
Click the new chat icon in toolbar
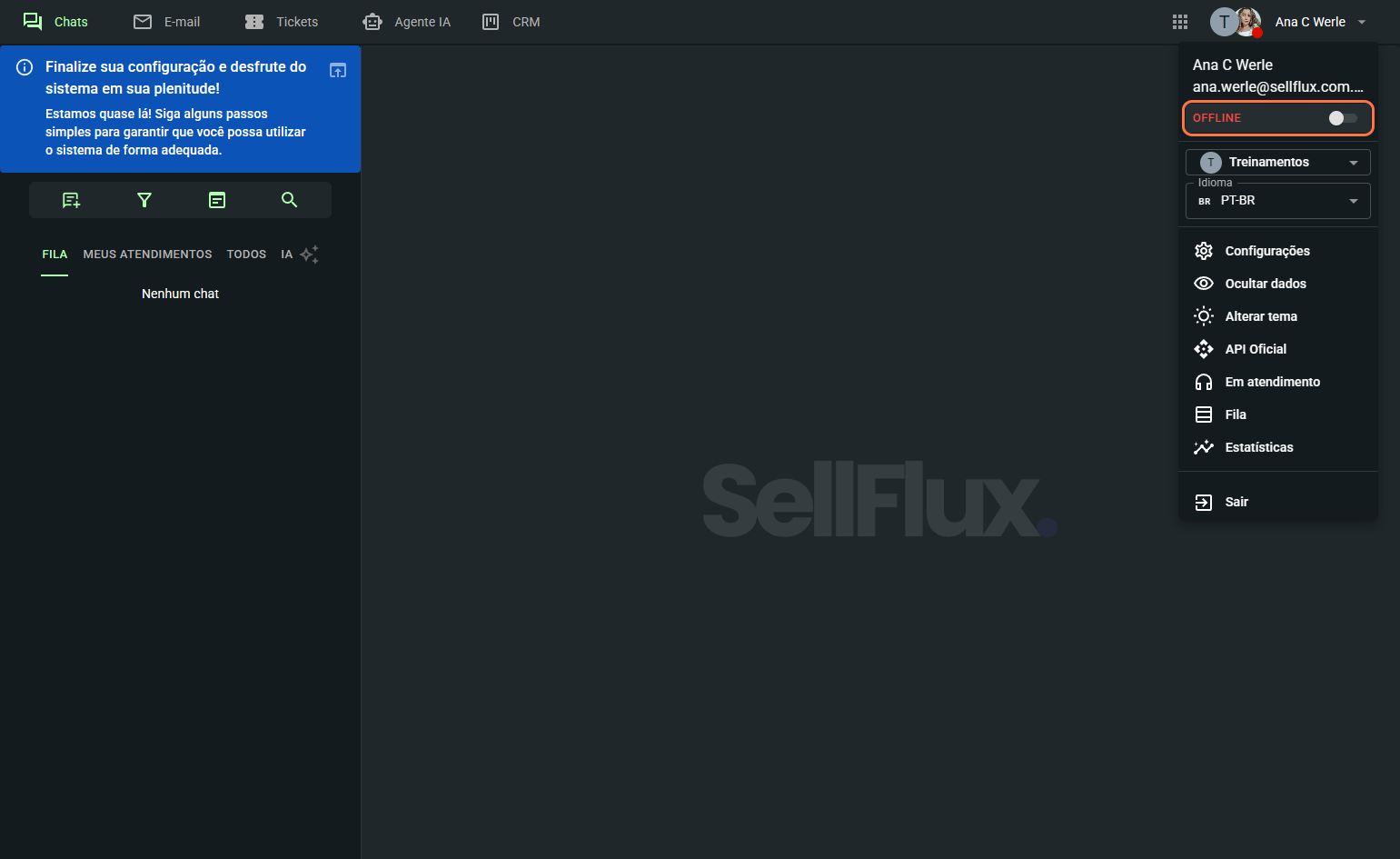click(71, 200)
